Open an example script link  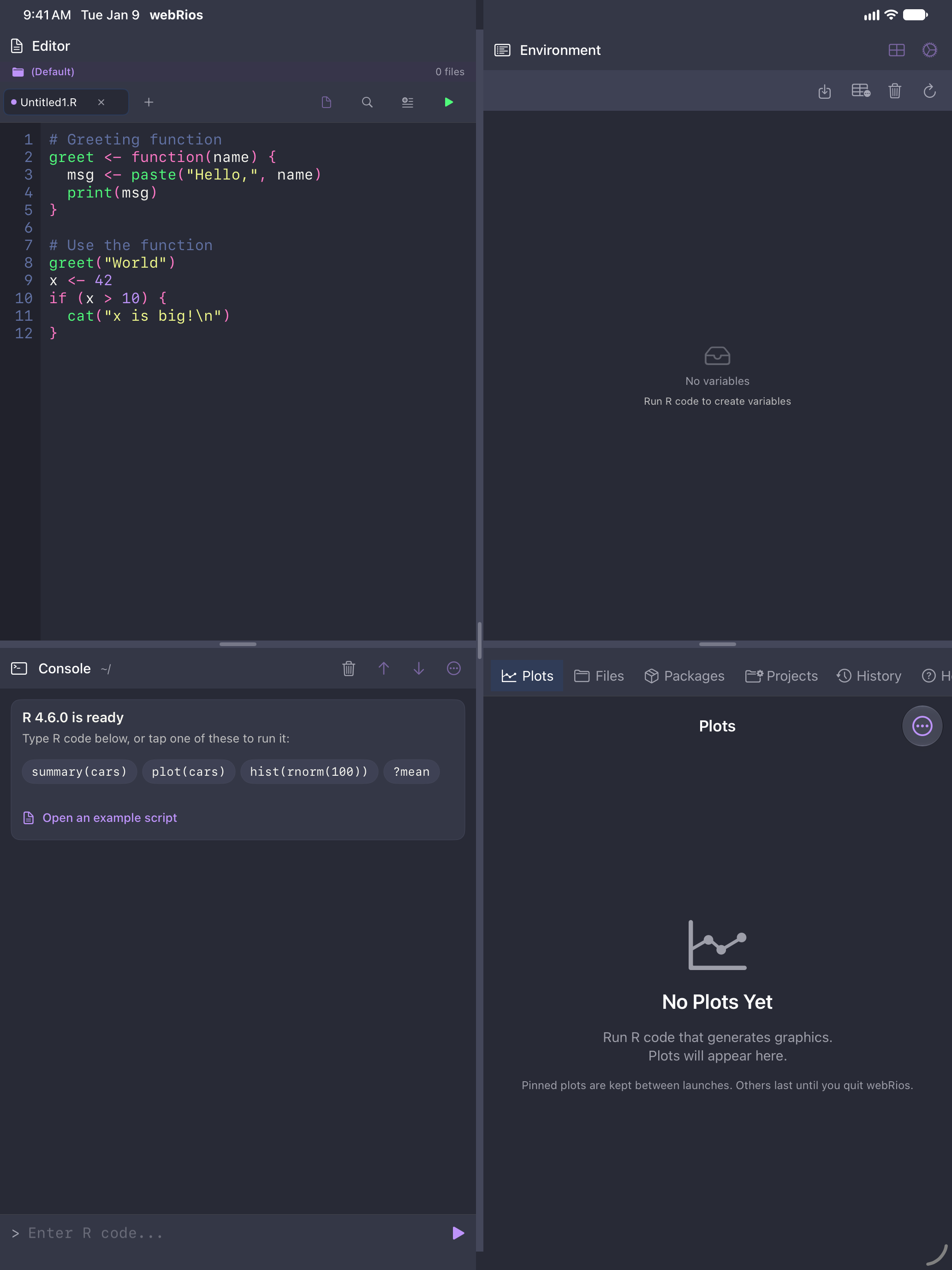[x=100, y=818]
